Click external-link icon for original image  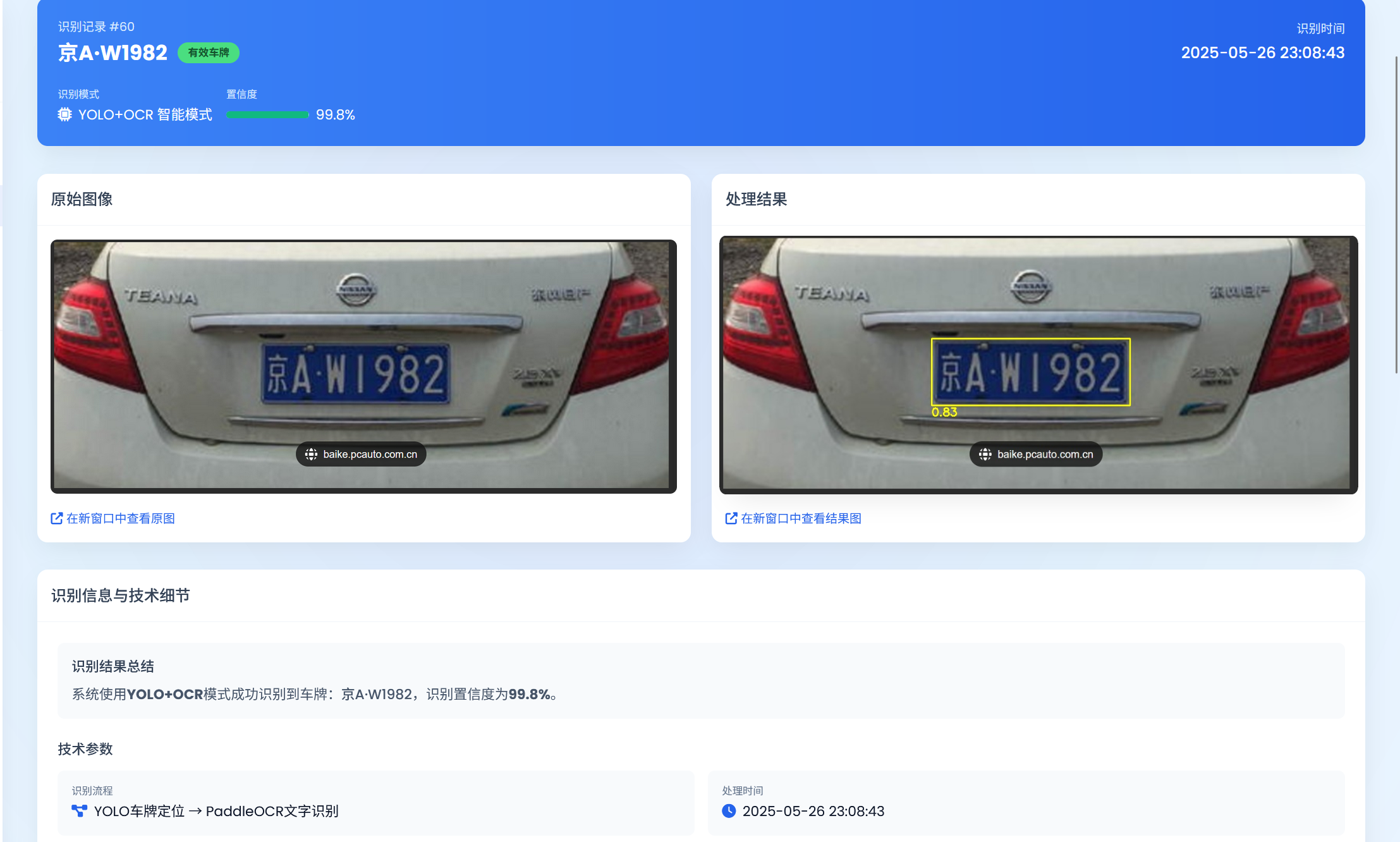[56, 518]
